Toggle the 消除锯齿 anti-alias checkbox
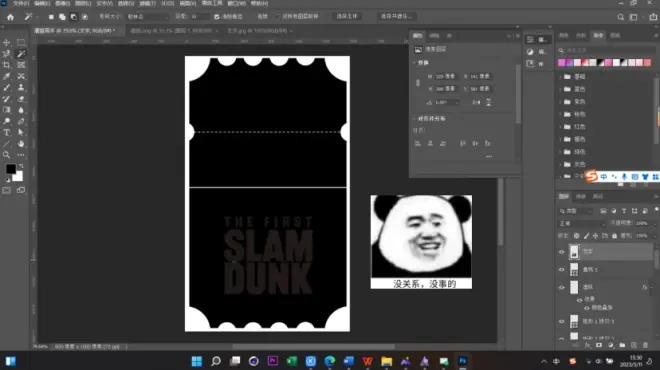 tap(216, 17)
